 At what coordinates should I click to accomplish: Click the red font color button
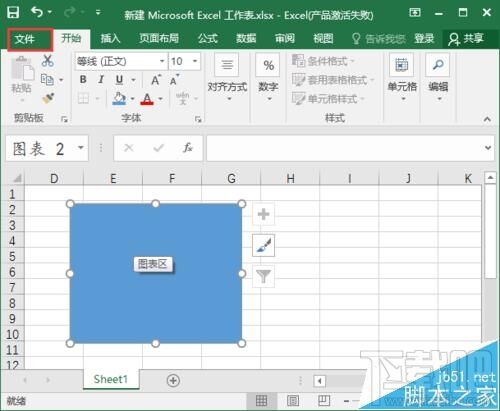(147, 99)
